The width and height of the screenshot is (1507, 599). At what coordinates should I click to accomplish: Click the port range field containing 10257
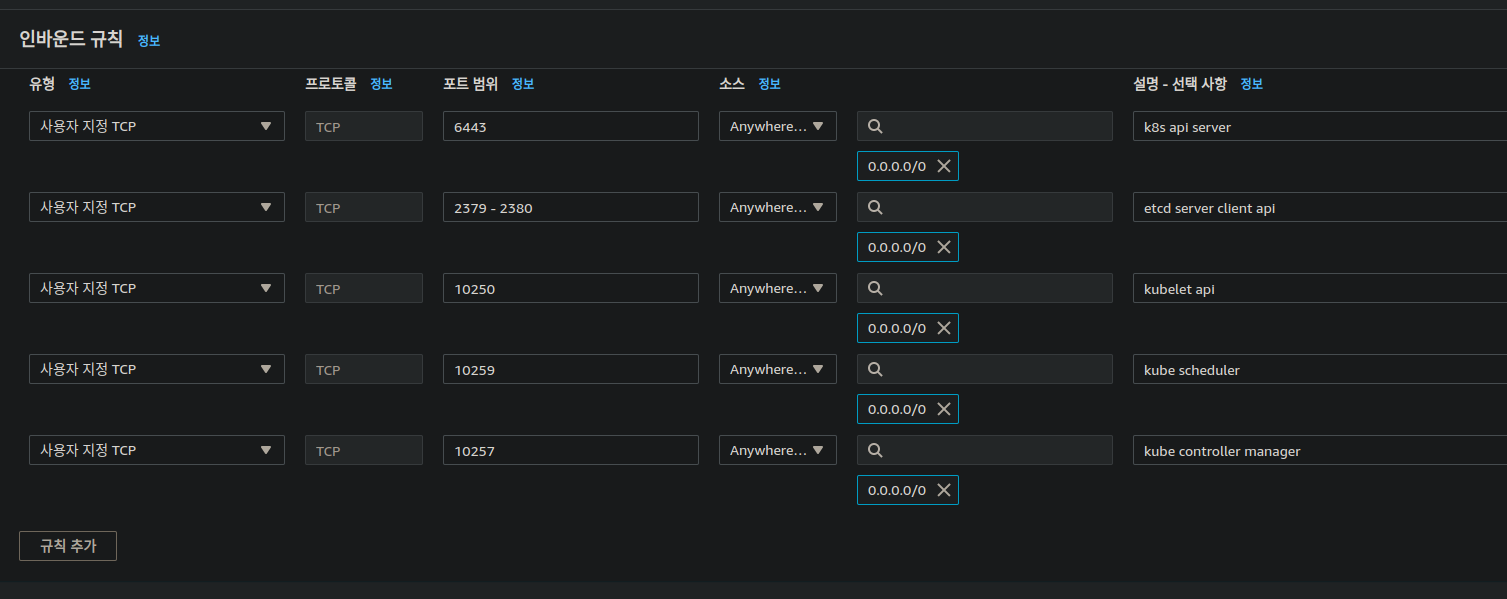[571, 450]
